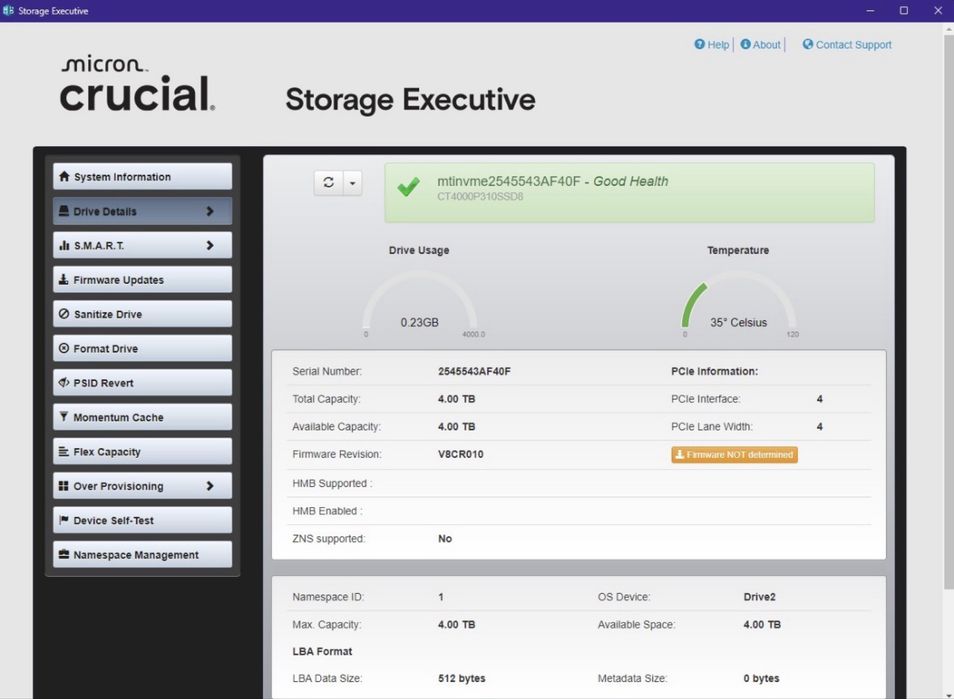
Task: Open the refresh interval dropdown arrow
Action: point(353,183)
